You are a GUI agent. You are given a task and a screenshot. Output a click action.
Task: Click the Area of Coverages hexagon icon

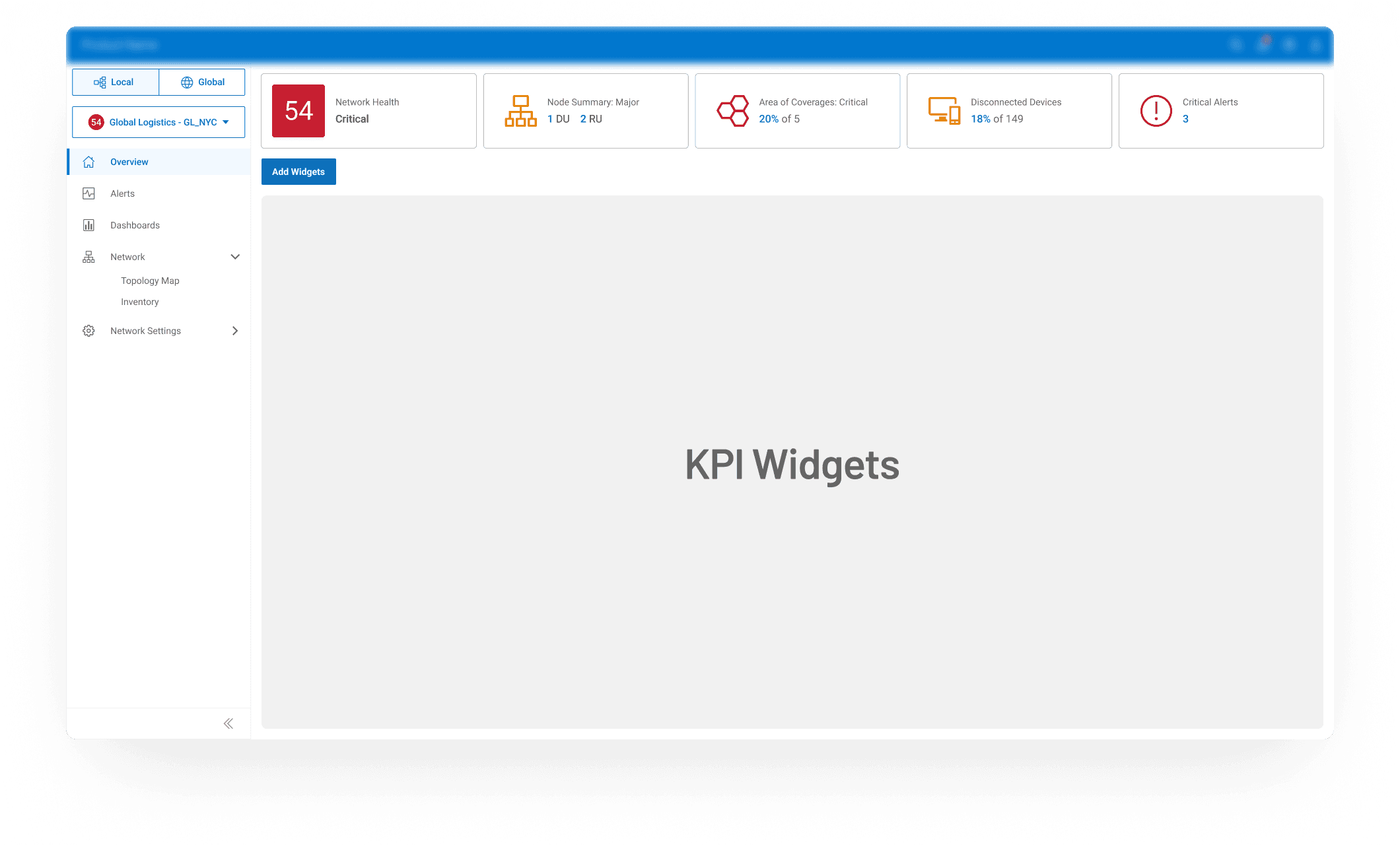click(732, 111)
